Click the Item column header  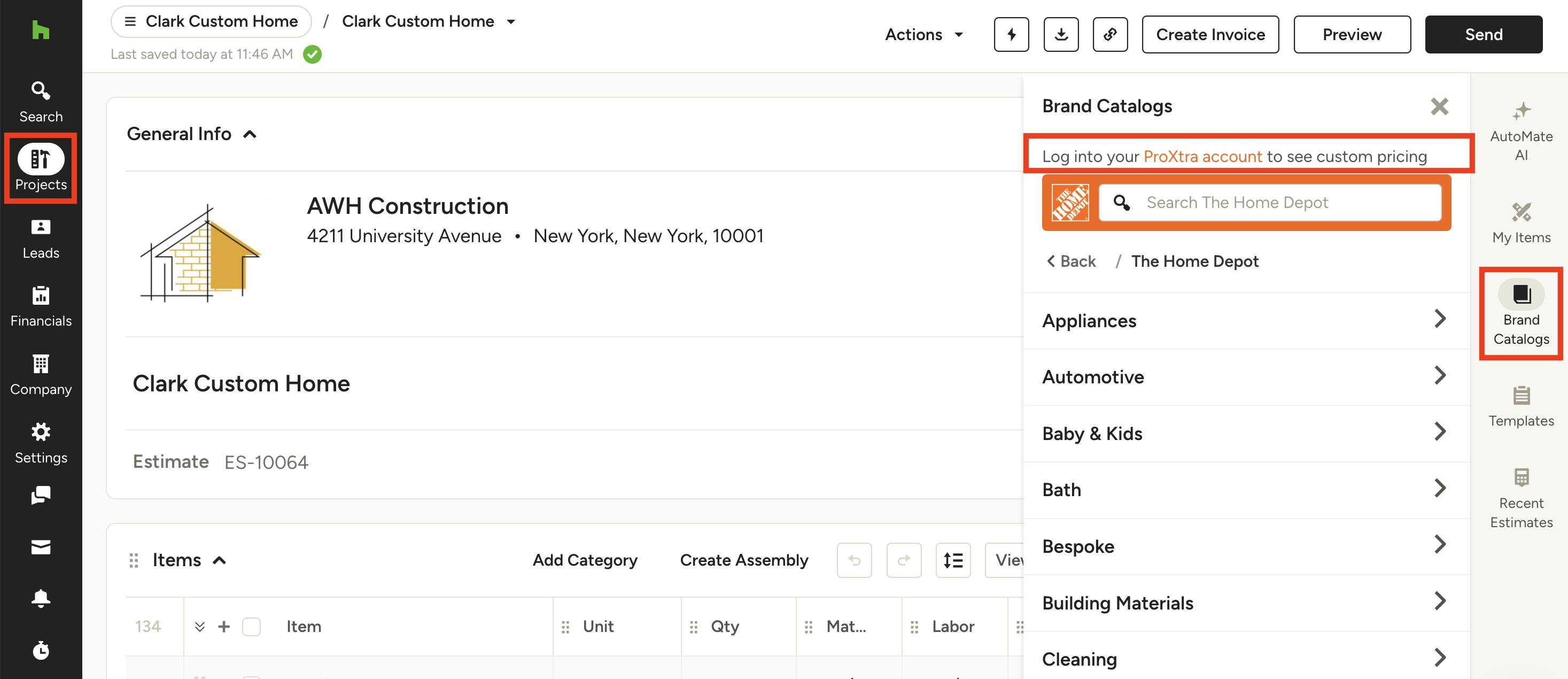tap(304, 627)
